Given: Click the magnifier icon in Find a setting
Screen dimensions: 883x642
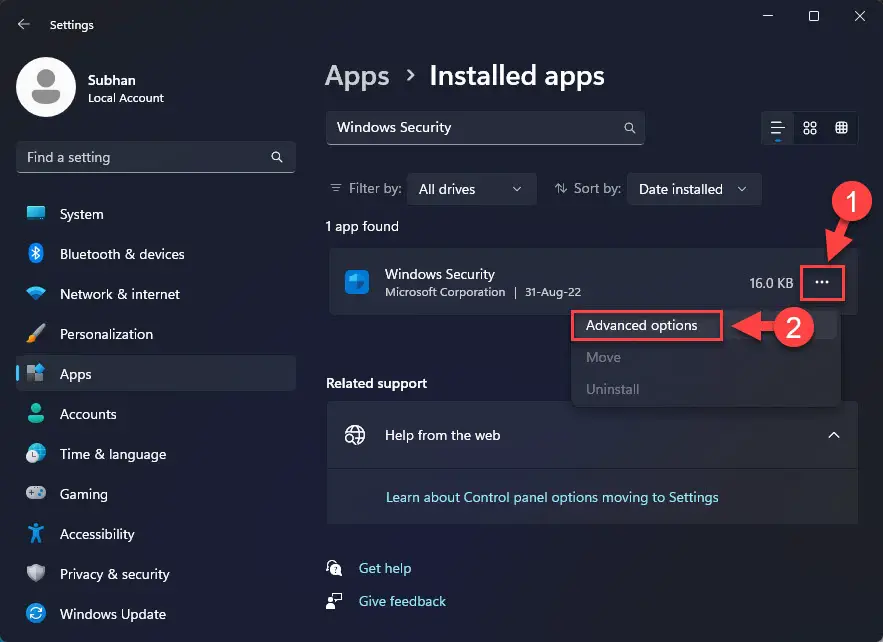Looking at the screenshot, I should [277, 157].
